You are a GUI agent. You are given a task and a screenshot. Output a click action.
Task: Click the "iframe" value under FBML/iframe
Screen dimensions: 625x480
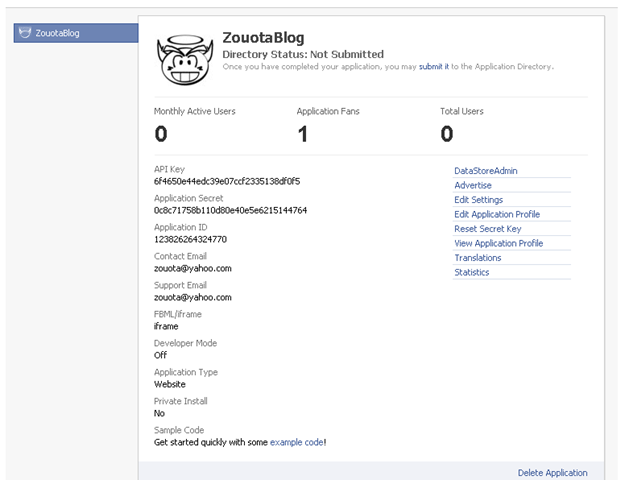(x=166, y=327)
